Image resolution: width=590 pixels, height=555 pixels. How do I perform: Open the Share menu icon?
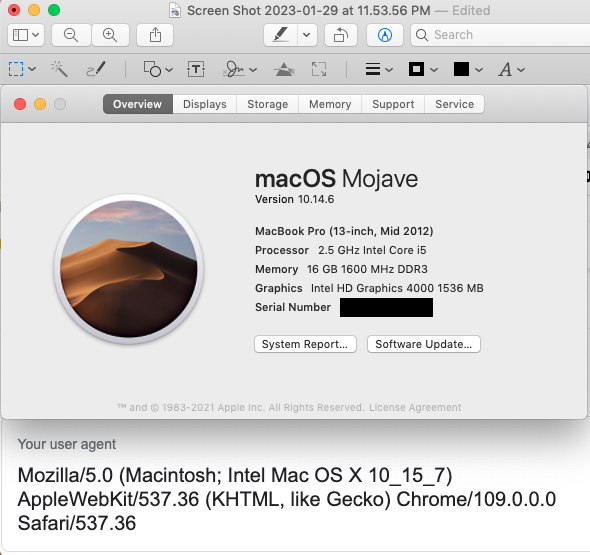pyautogui.click(x=155, y=35)
